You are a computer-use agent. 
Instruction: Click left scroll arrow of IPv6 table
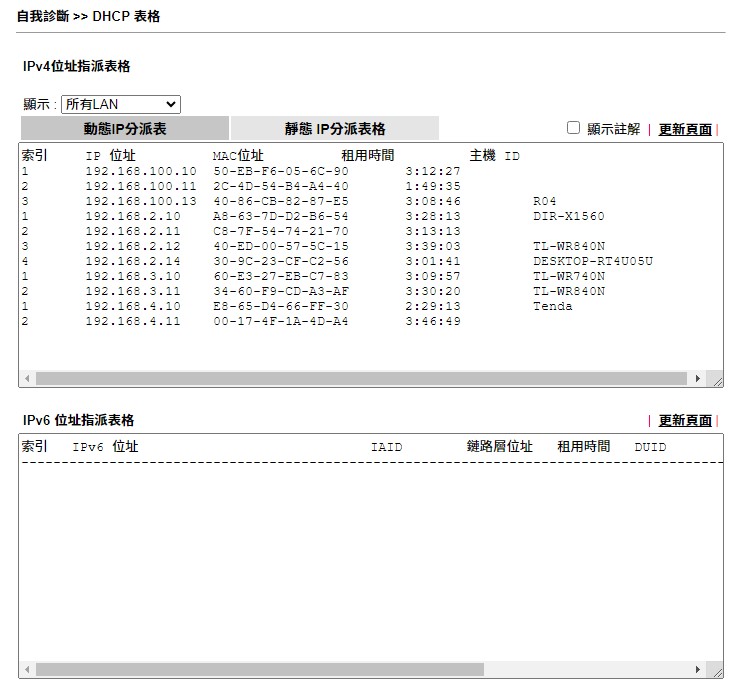[x=26, y=669]
